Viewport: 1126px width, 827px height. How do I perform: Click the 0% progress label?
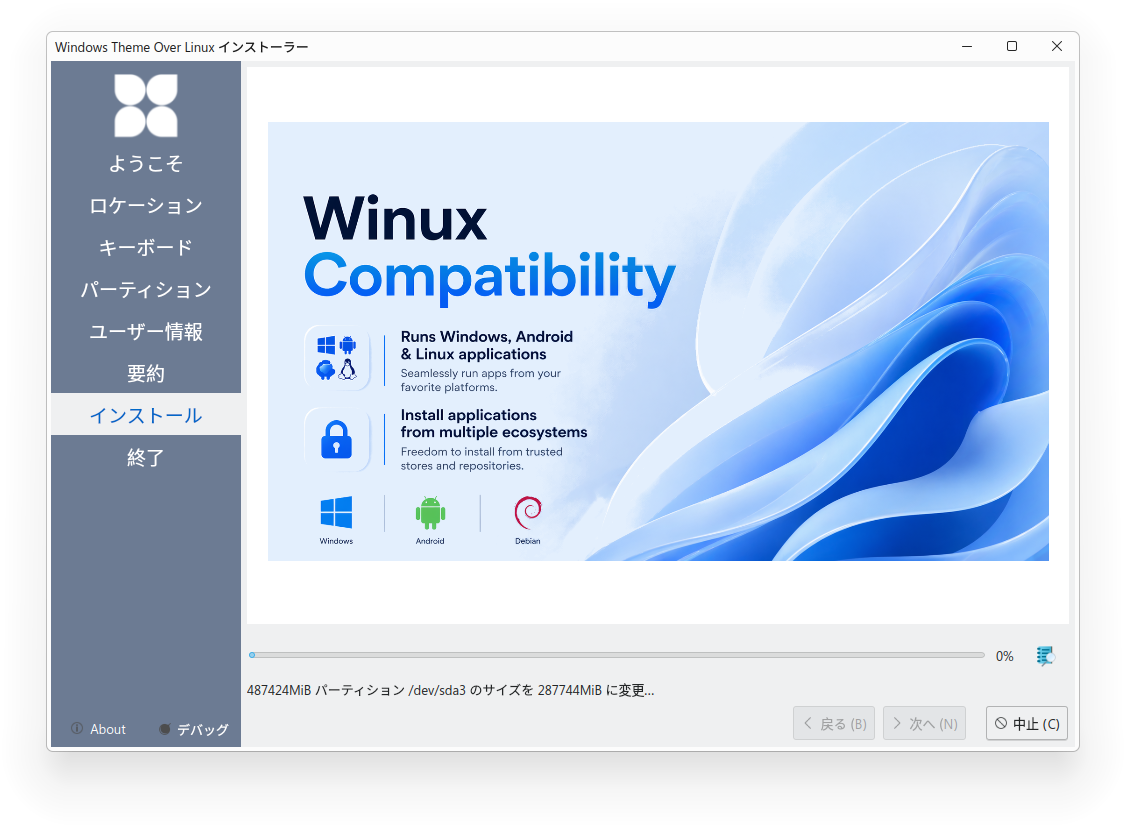point(1005,656)
